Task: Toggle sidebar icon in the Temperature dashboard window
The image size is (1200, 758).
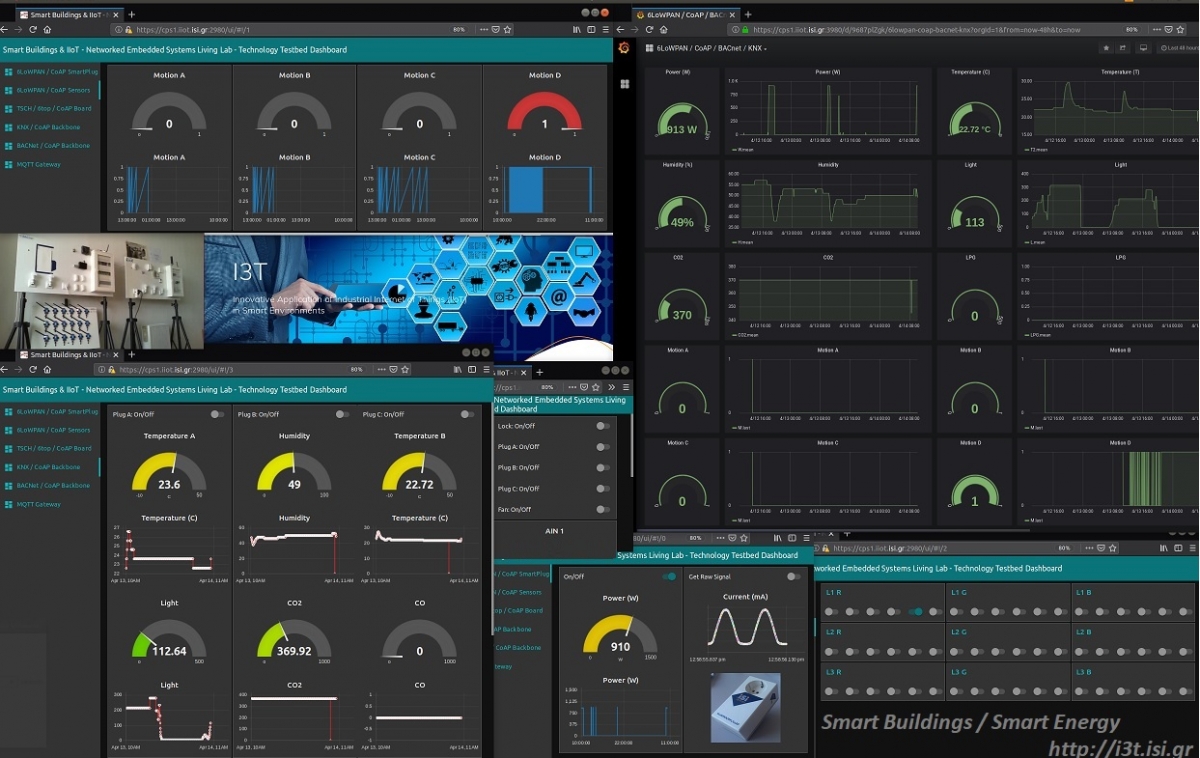Action: coord(472,369)
